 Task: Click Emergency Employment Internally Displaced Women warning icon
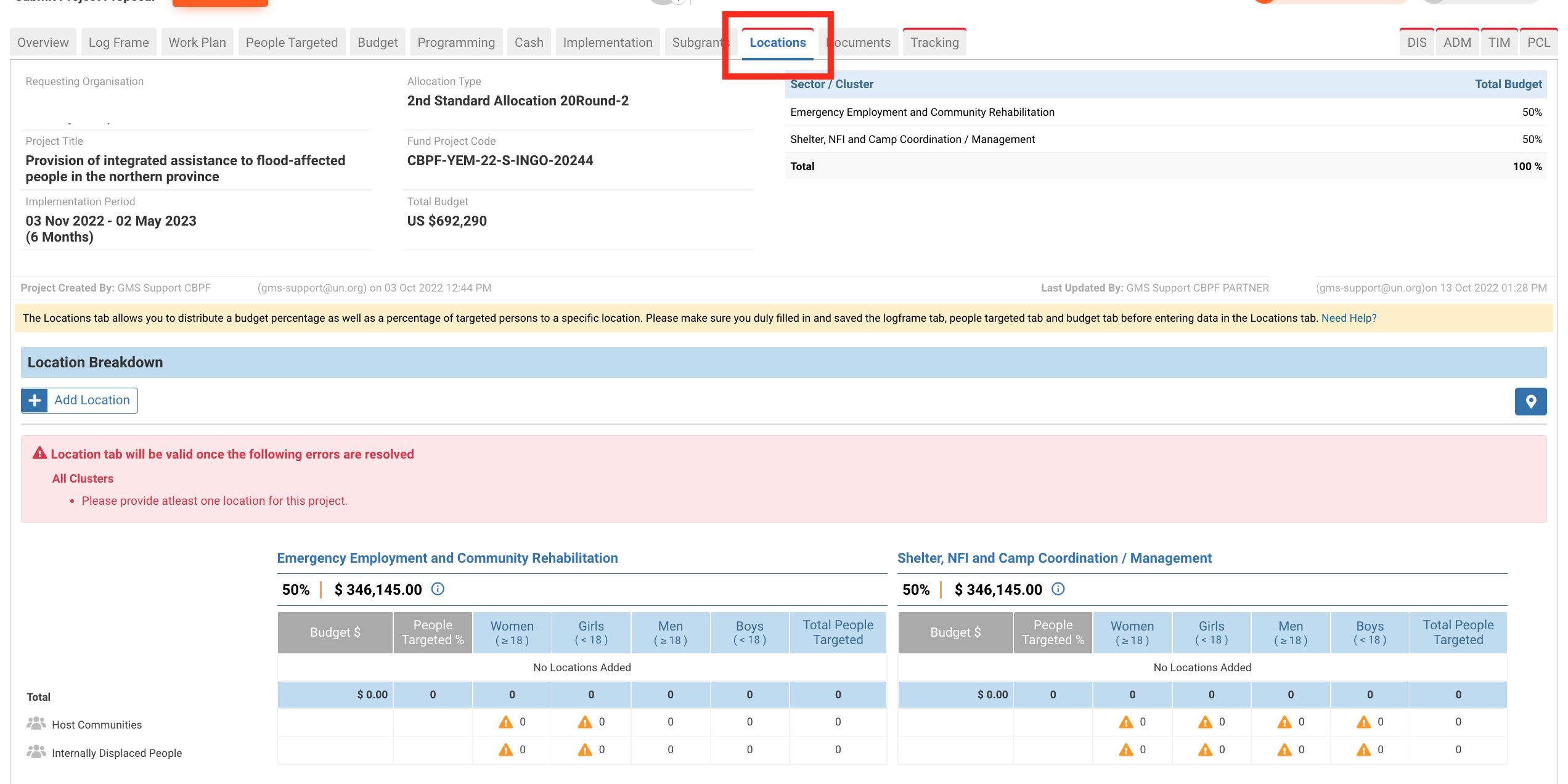pos(505,749)
